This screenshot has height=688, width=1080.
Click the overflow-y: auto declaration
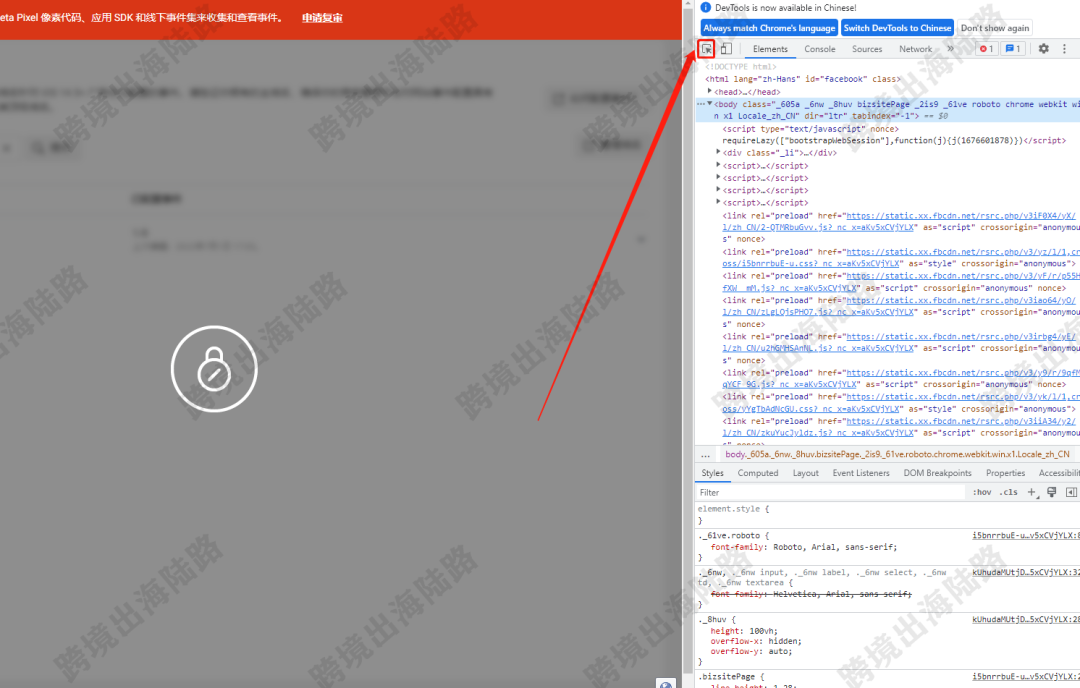[751, 651]
